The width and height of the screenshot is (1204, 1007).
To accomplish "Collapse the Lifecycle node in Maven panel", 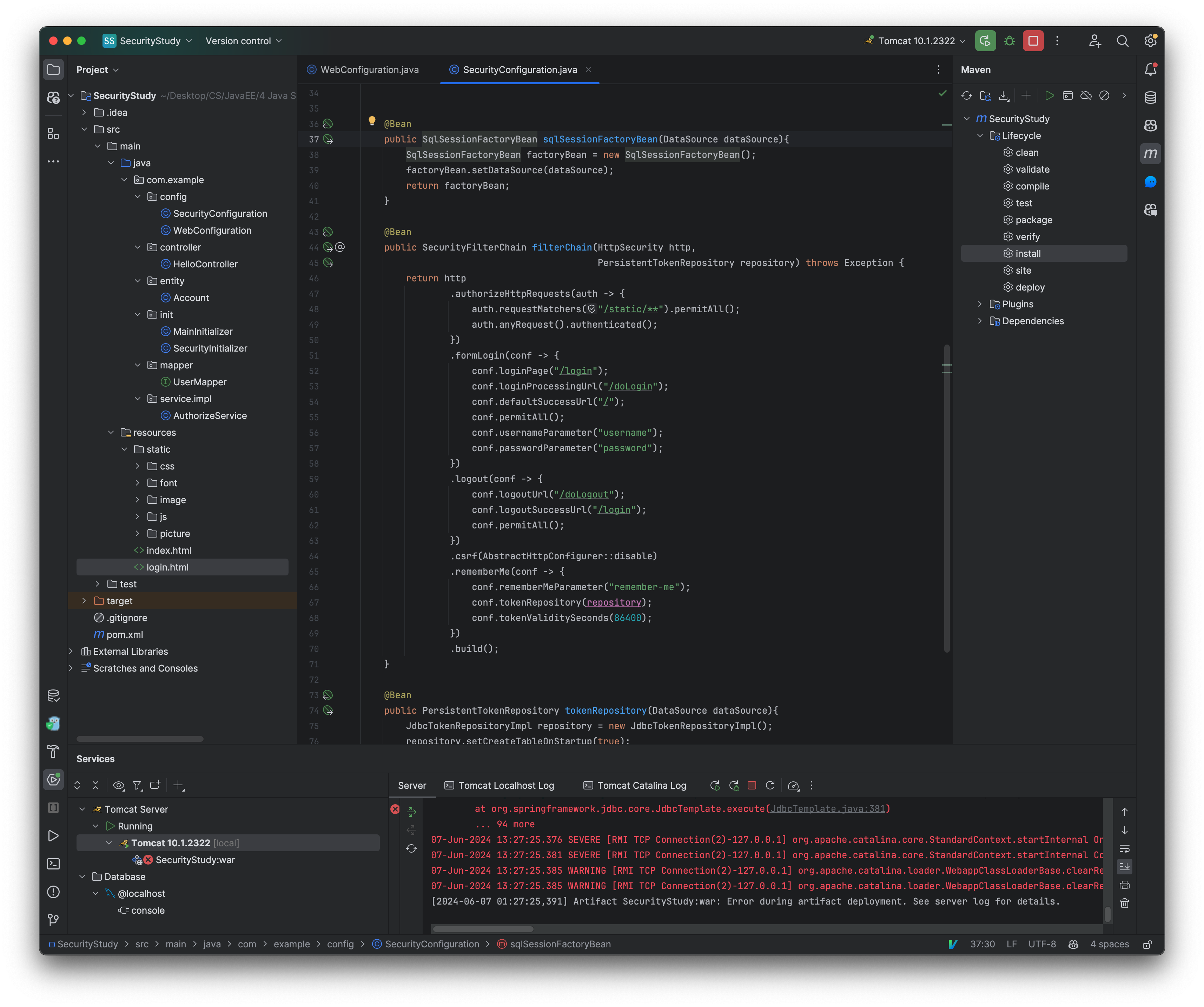I will click(x=980, y=136).
